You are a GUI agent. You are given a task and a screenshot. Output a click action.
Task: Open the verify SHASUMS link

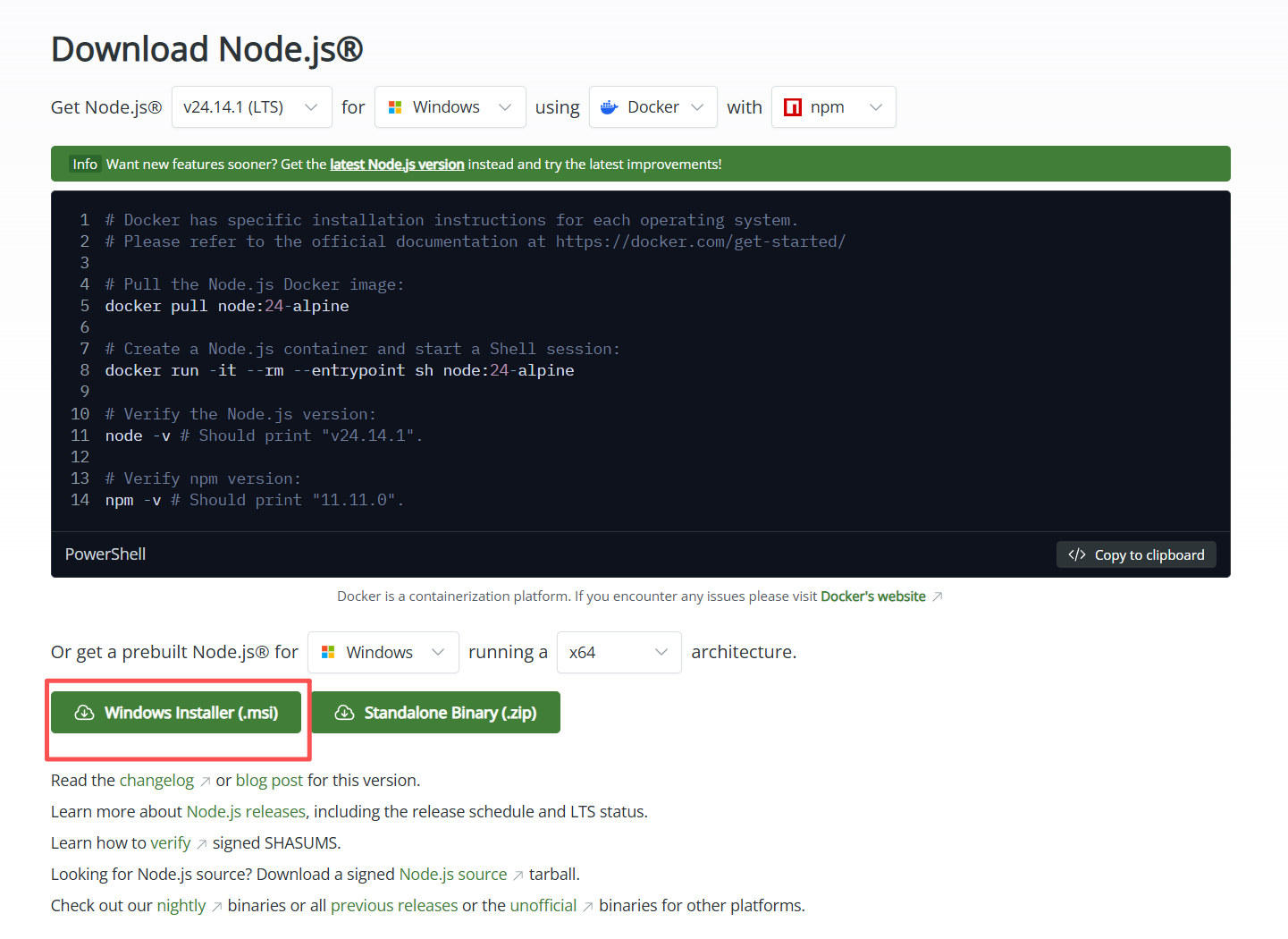171,843
